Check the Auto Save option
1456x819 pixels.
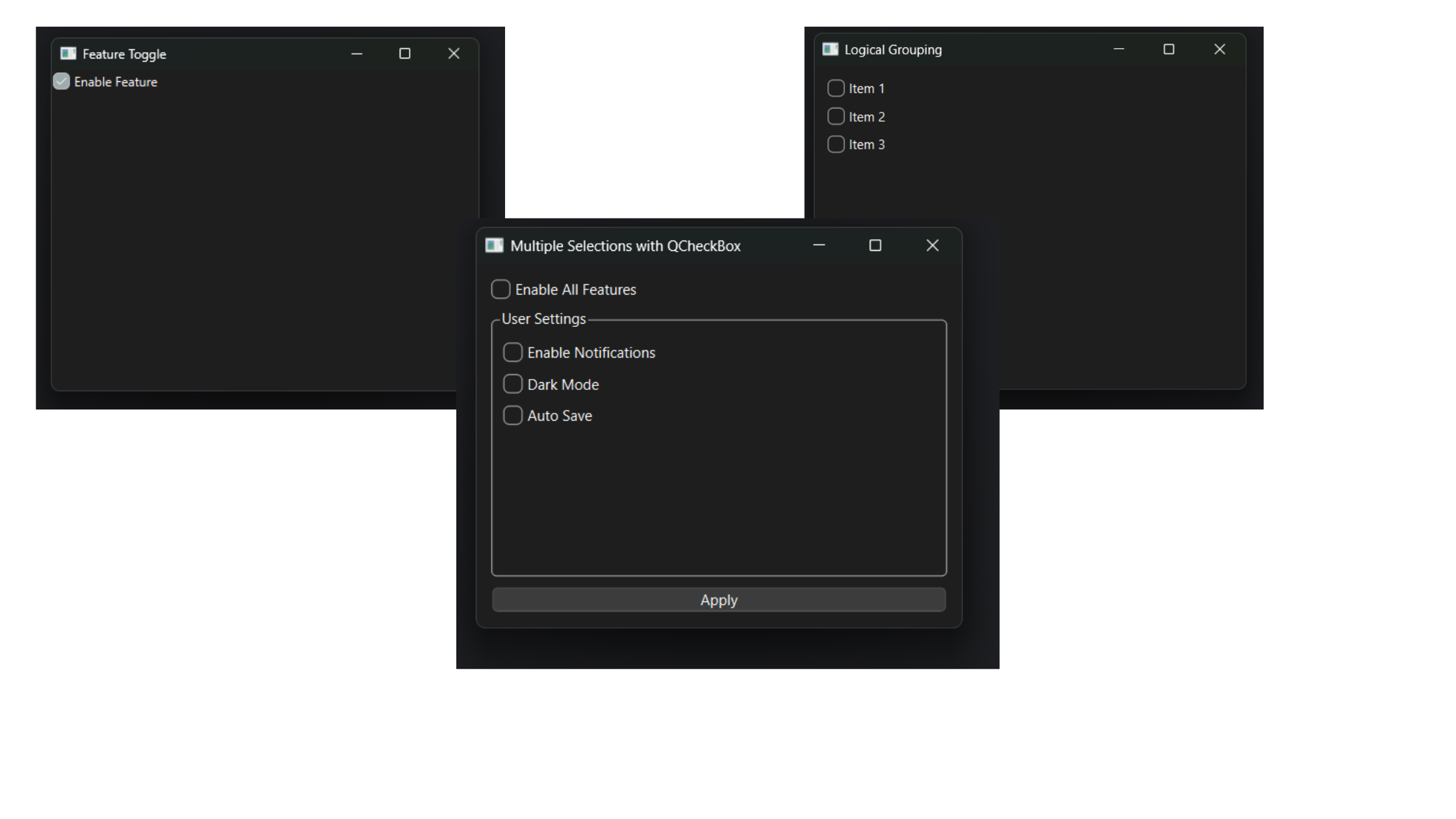513,415
